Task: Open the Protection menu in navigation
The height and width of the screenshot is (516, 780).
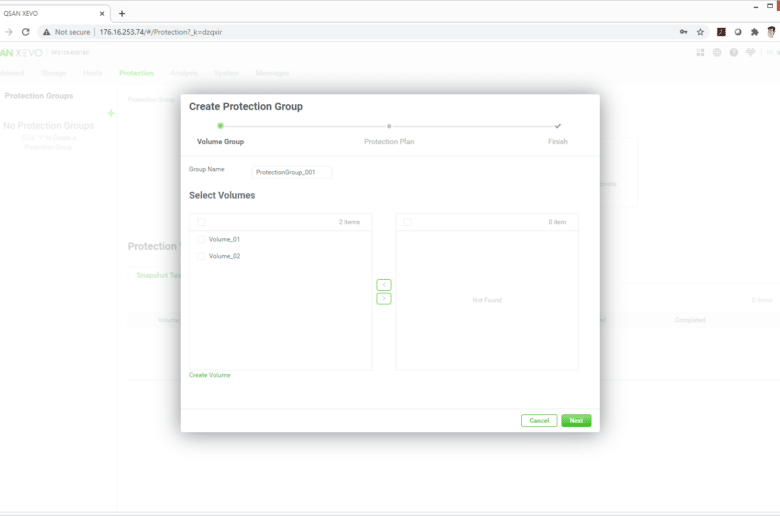Action: click(136, 73)
